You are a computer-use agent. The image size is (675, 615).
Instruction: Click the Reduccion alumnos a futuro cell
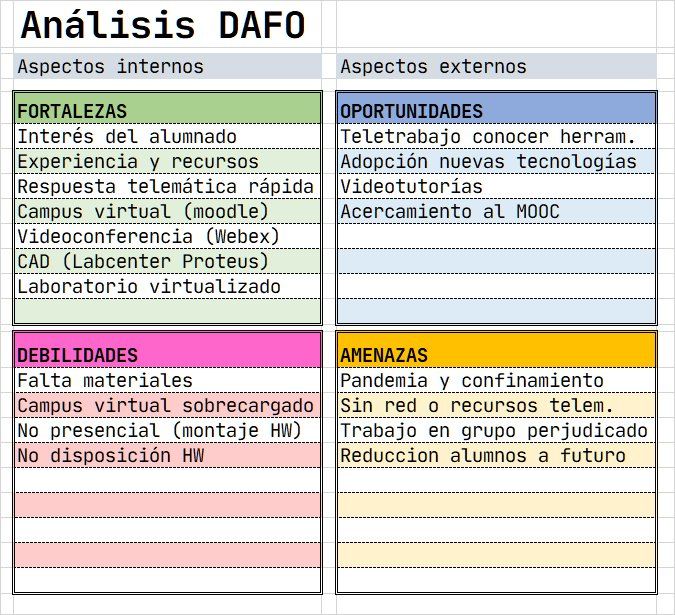496,455
